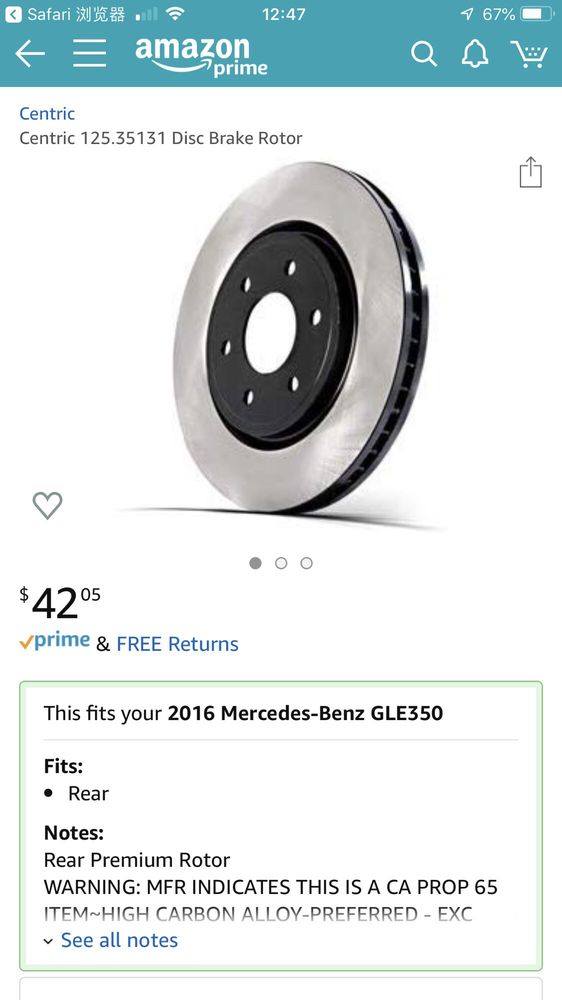Image resolution: width=562 pixels, height=1000 pixels.
Task: Tap the $42.05 price
Action: coord(59,603)
